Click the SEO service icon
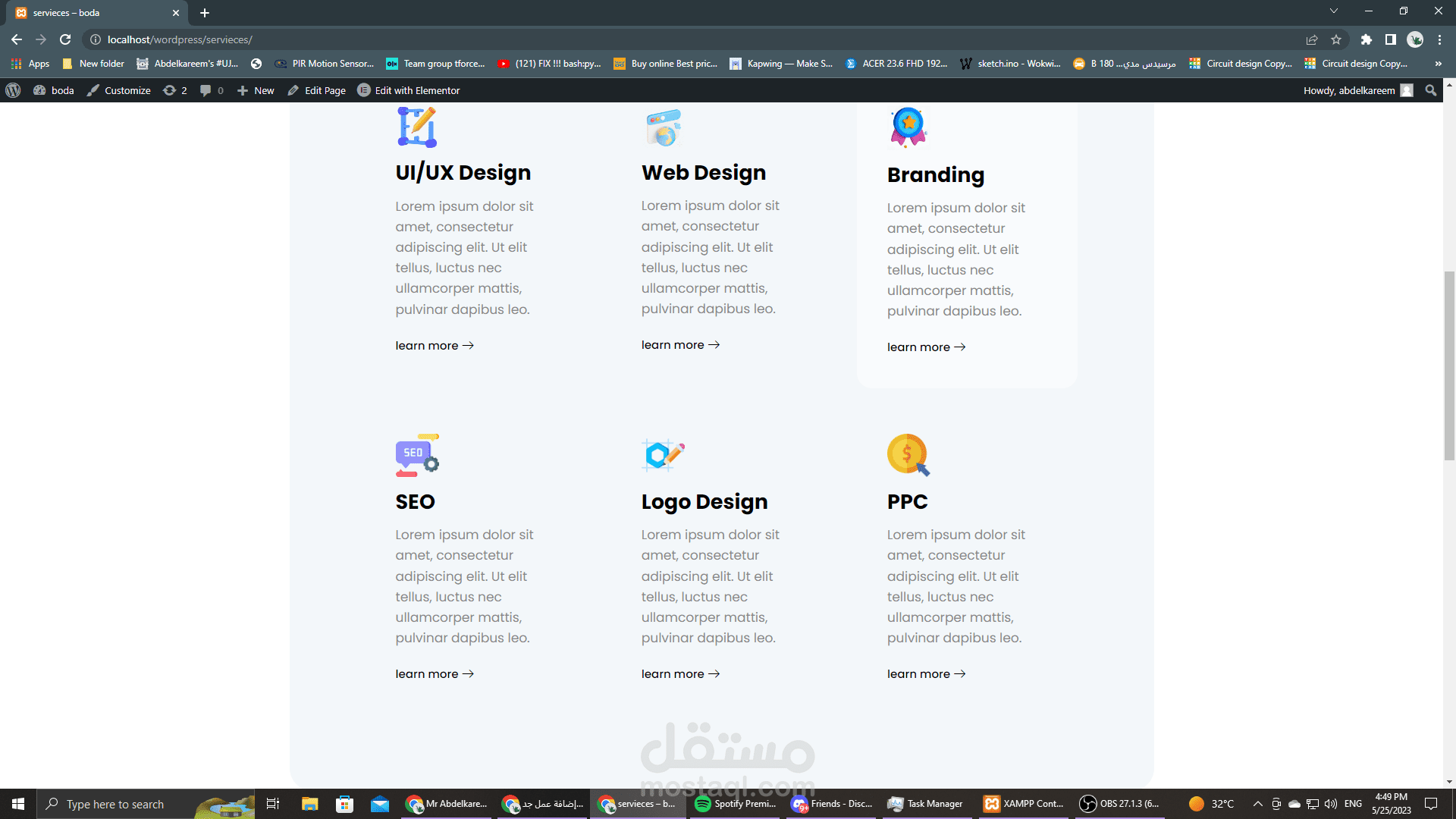This screenshot has width=1456, height=819. [417, 455]
